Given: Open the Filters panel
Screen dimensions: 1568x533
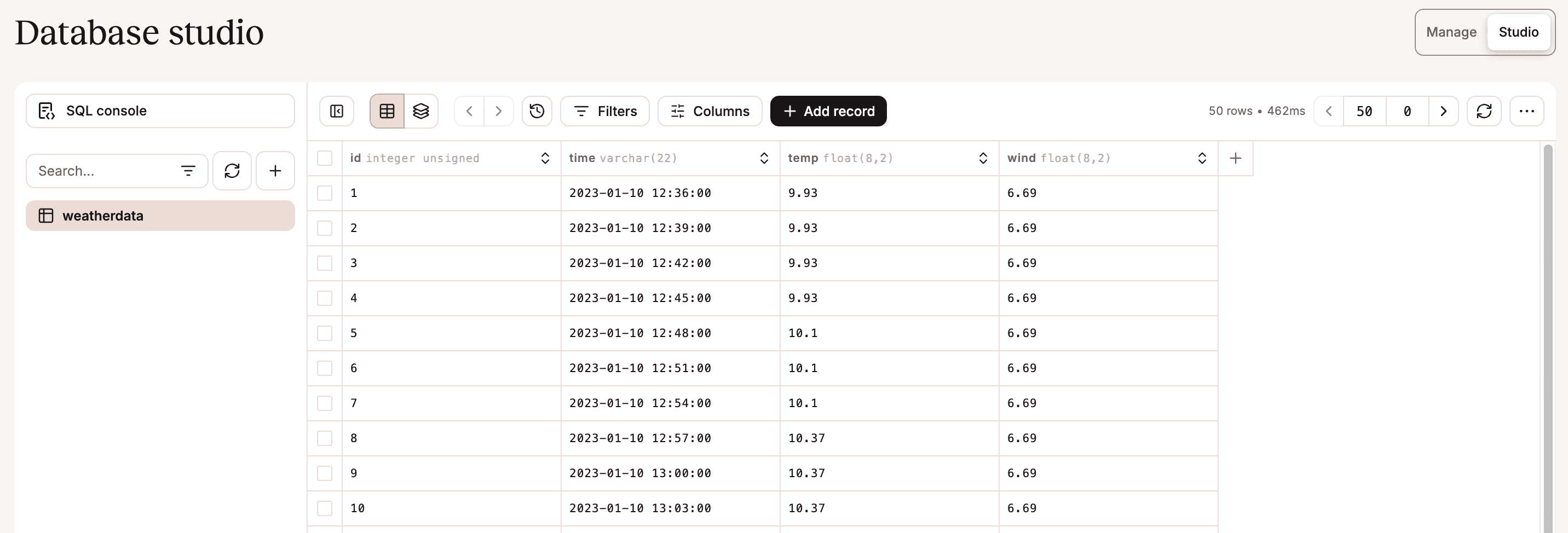Looking at the screenshot, I should [604, 111].
